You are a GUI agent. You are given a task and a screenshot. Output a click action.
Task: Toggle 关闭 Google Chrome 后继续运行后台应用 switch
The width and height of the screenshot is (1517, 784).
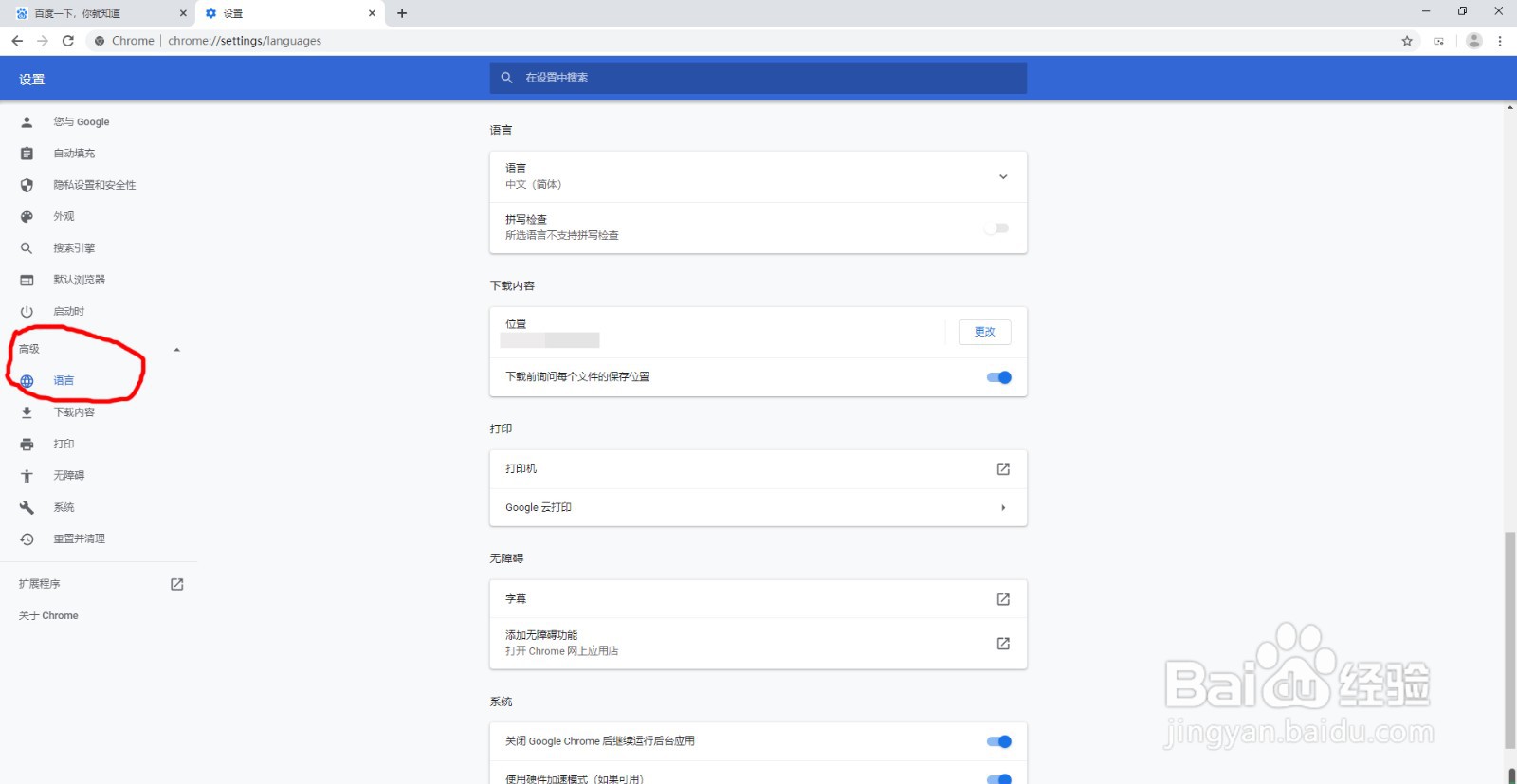(x=999, y=741)
